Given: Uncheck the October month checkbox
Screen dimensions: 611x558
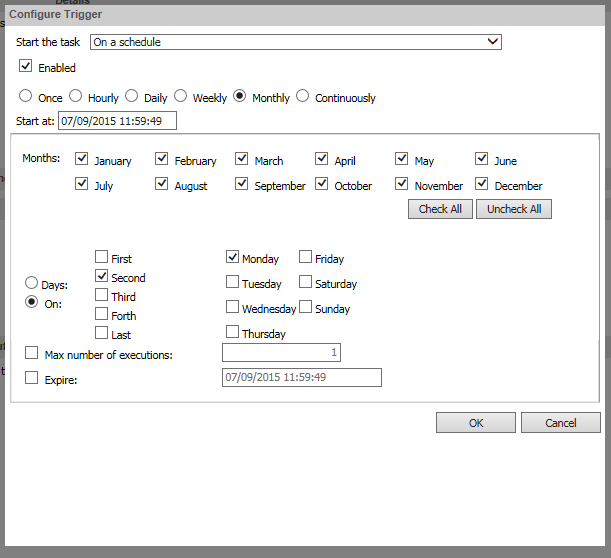Looking at the screenshot, I should click(321, 184).
